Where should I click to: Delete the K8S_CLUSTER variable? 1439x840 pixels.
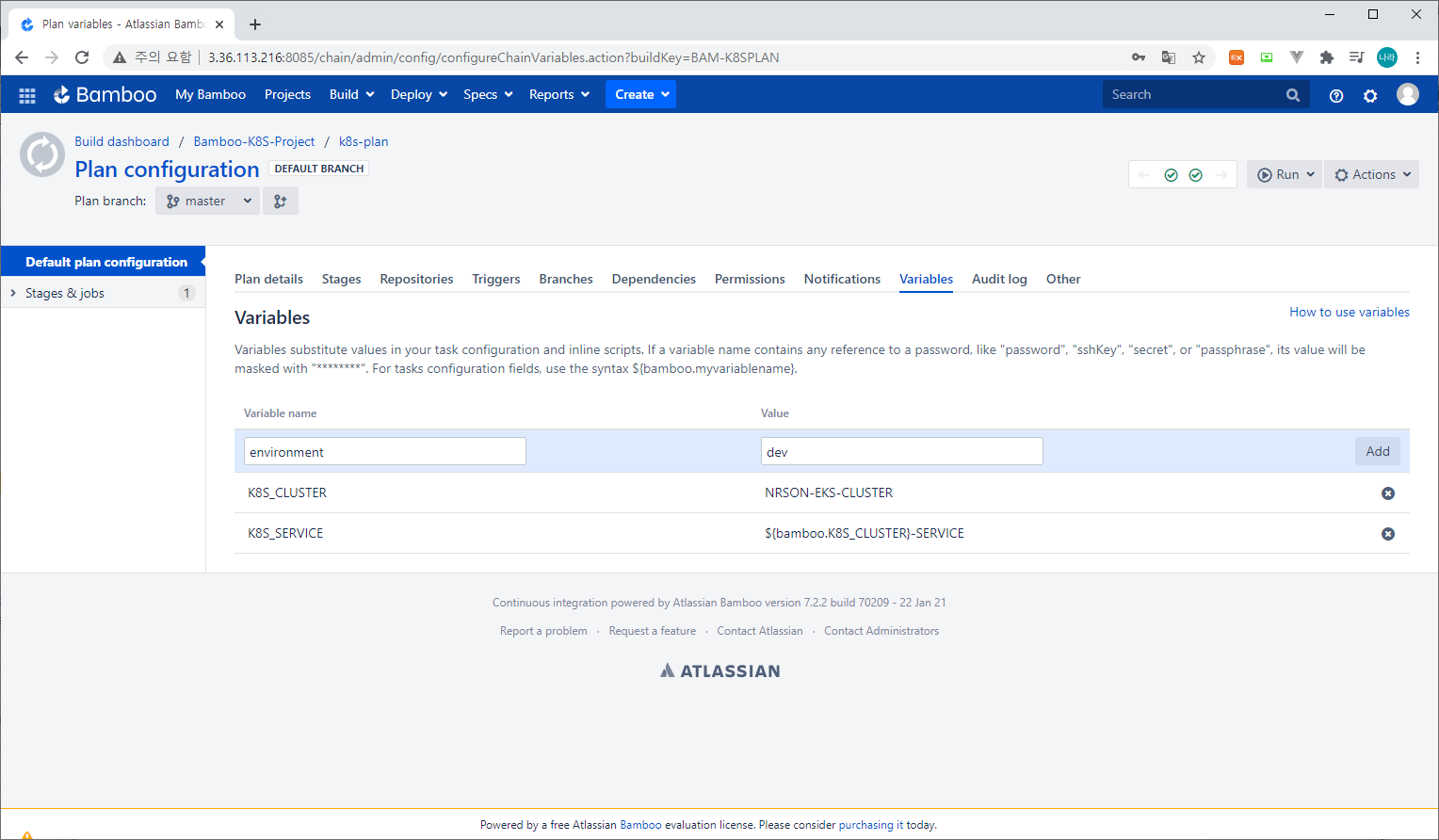coord(1387,493)
